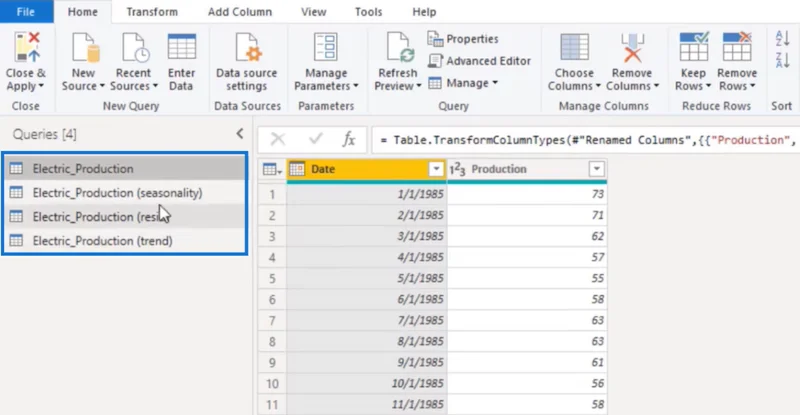
Task: Open the Help tab
Action: (424, 12)
